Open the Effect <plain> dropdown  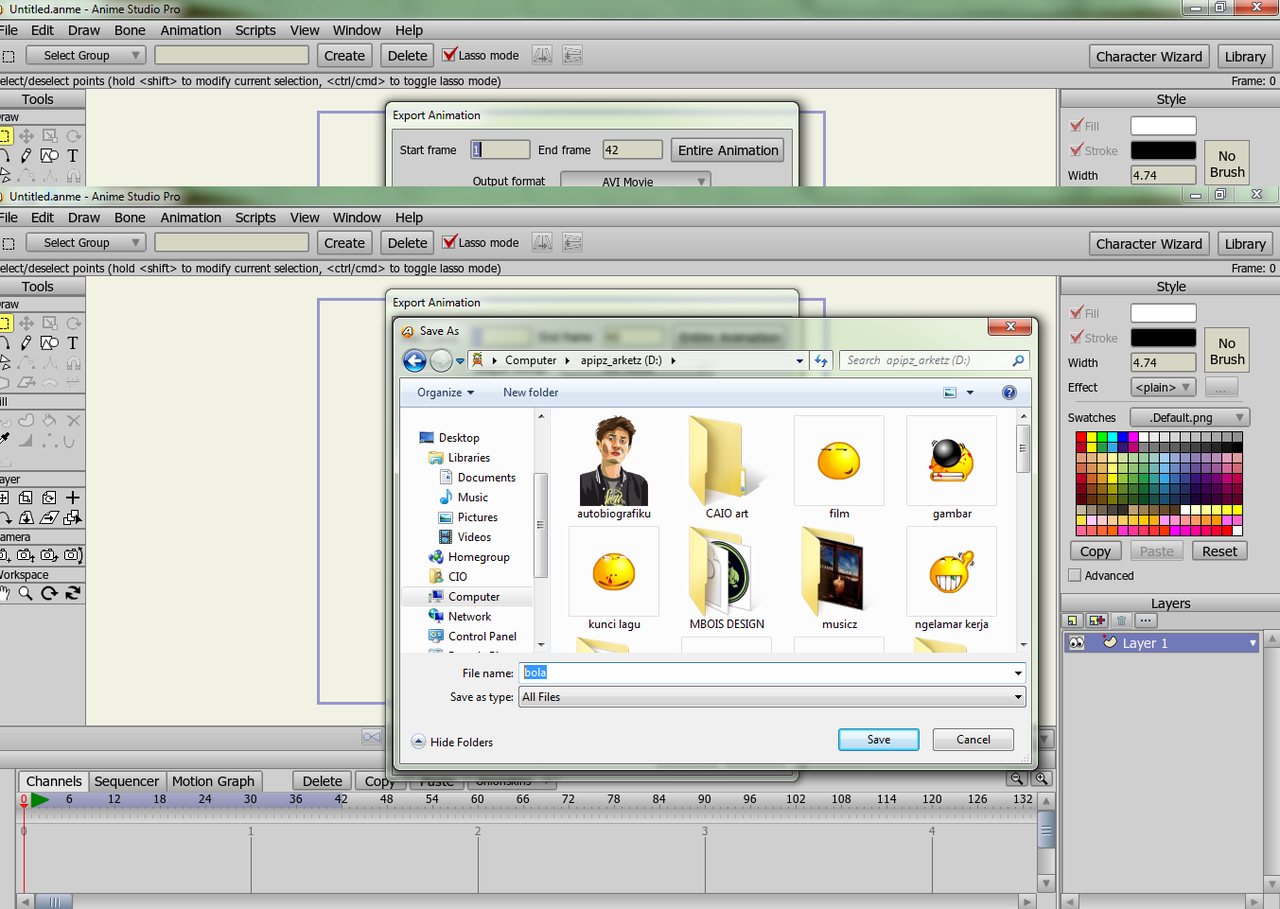[1163, 387]
